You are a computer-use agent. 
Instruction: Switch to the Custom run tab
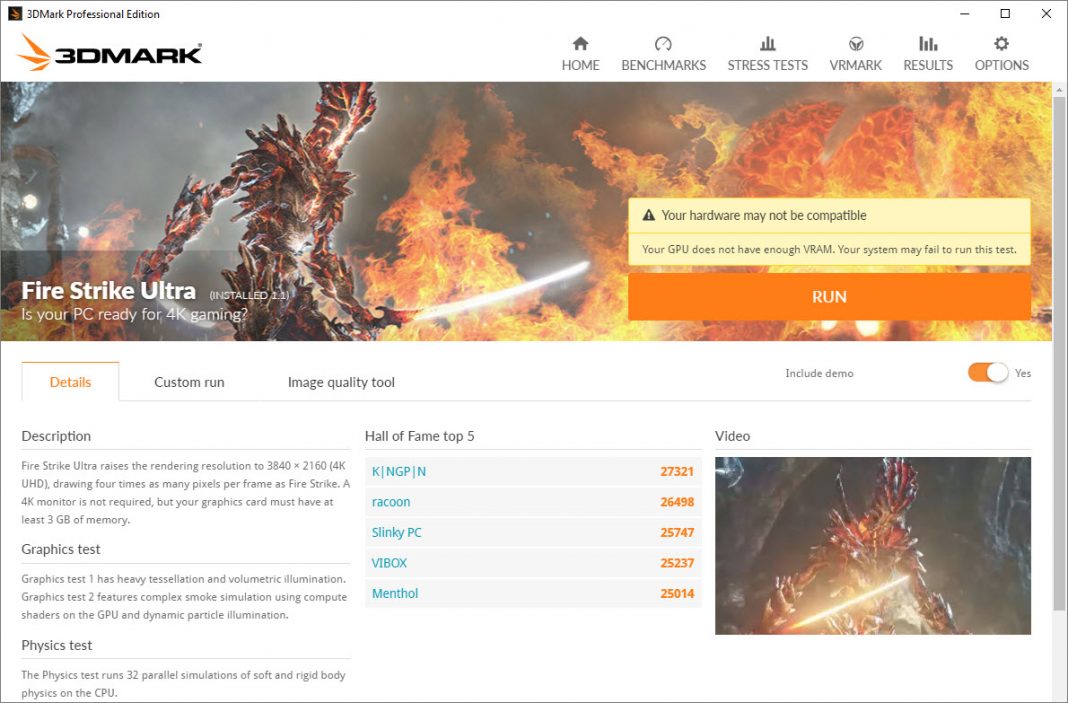tap(189, 382)
